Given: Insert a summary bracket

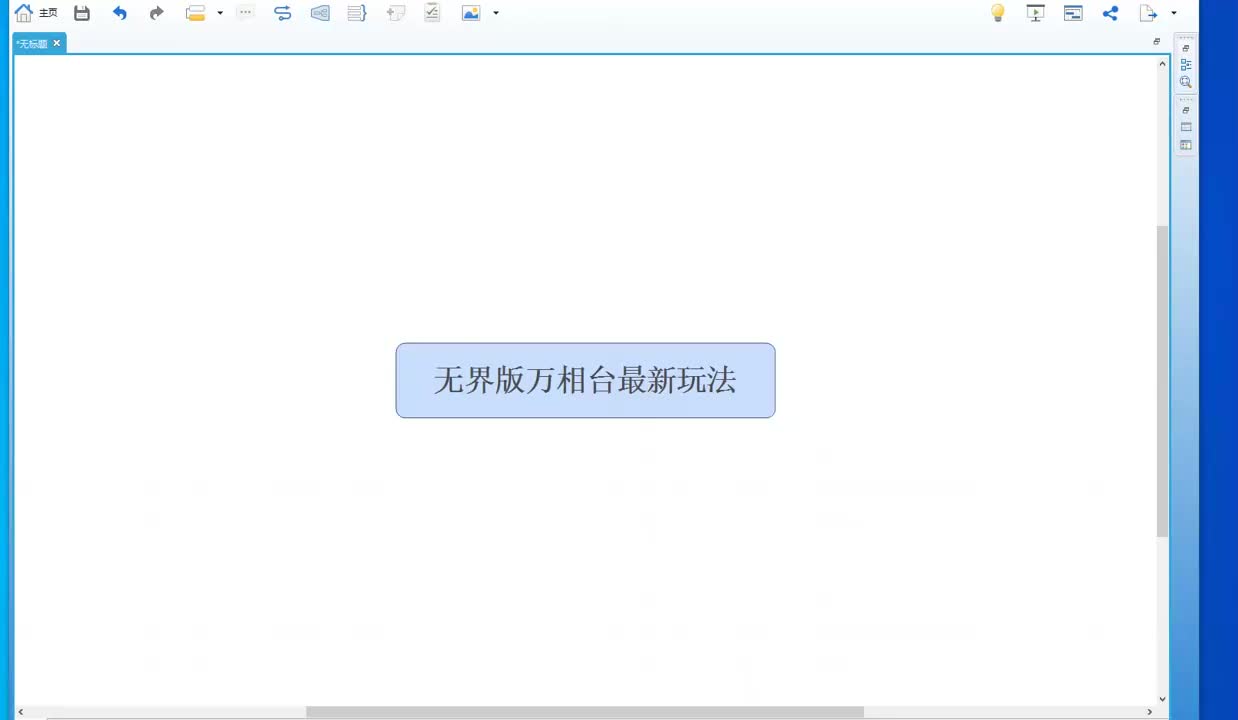Looking at the screenshot, I should coord(357,13).
